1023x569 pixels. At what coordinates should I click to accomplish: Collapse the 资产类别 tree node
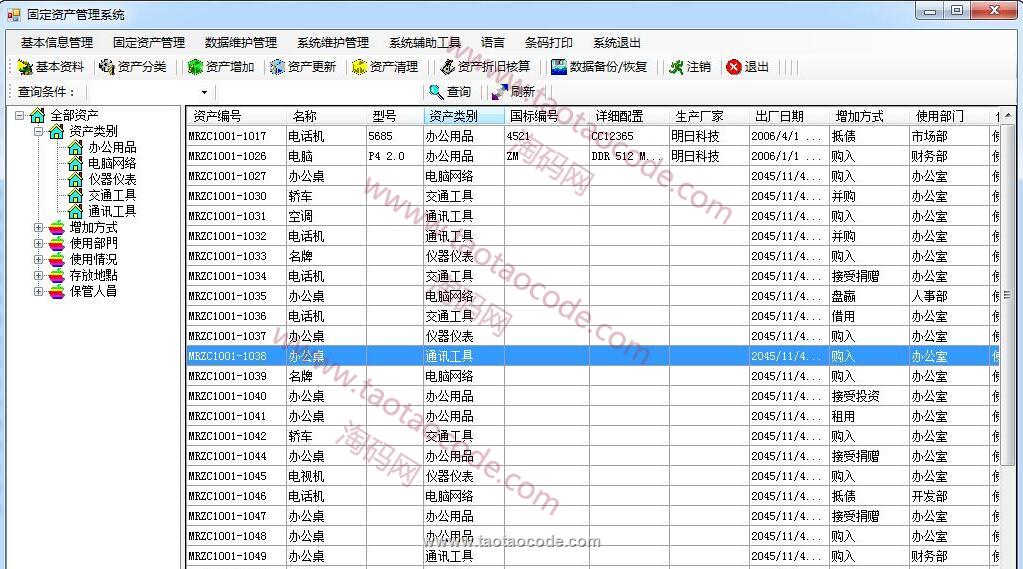(39, 131)
